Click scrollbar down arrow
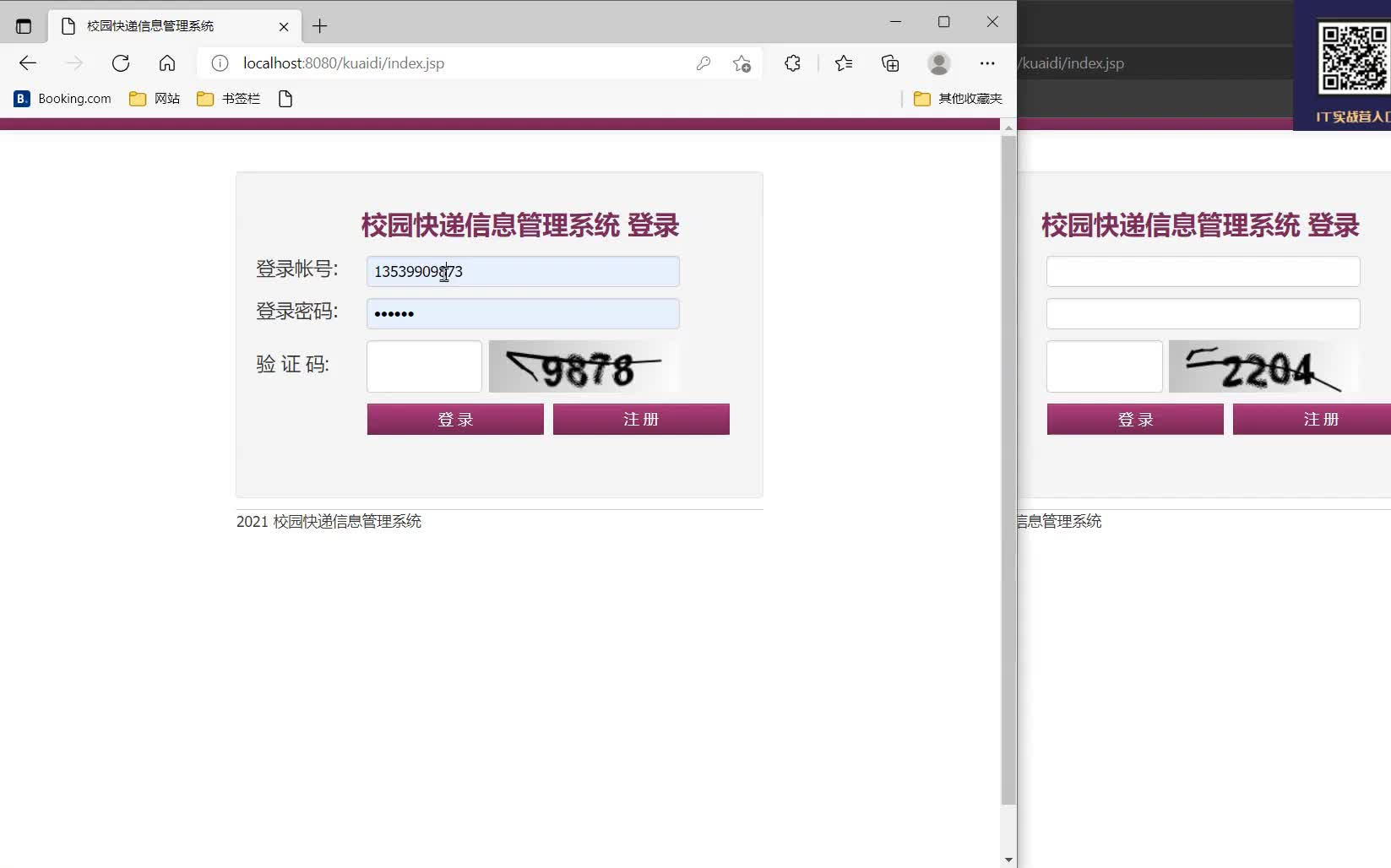 (1008, 860)
